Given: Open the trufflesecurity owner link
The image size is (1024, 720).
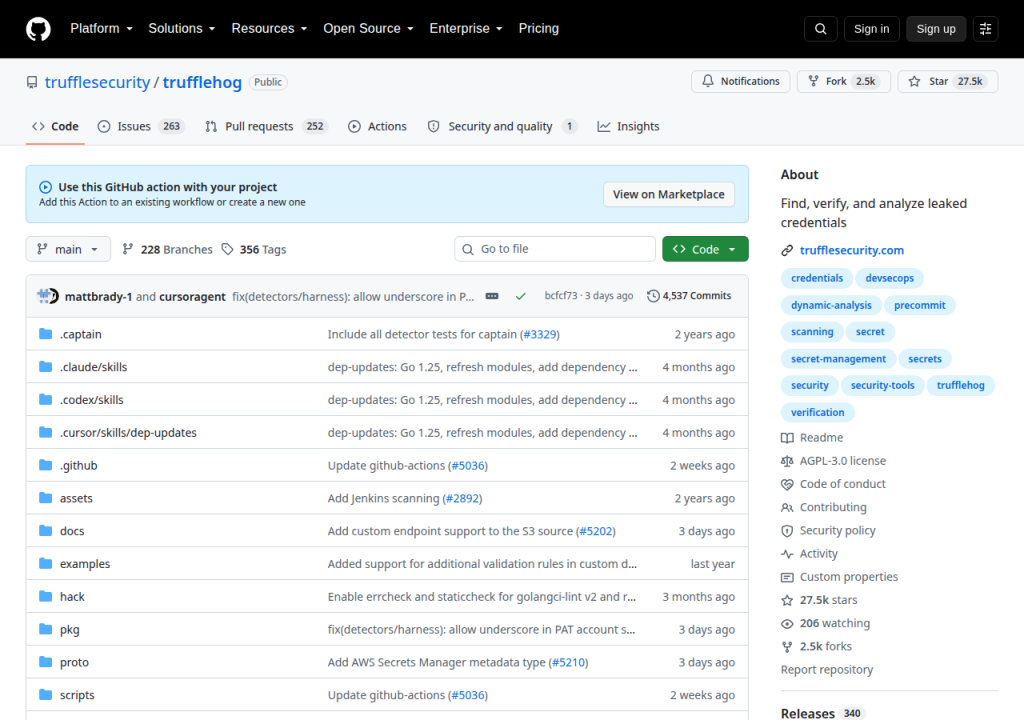Looking at the screenshot, I should [x=97, y=82].
